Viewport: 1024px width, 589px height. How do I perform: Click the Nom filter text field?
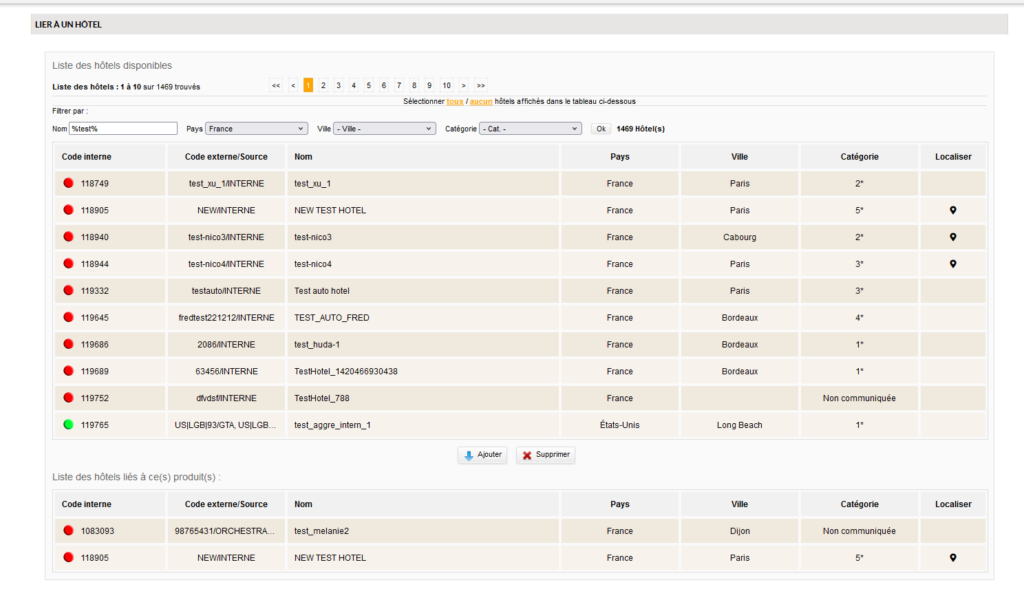pyautogui.click(x=123, y=129)
